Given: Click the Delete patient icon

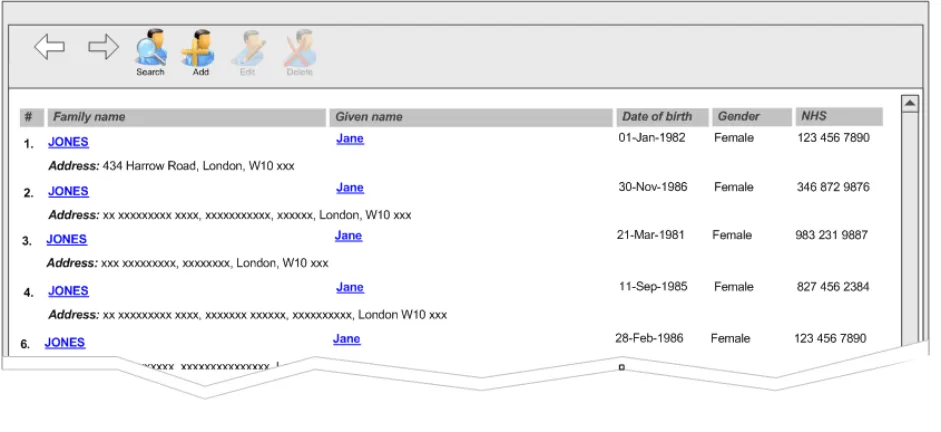Looking at the screenshot, I should tap(299, 48).
